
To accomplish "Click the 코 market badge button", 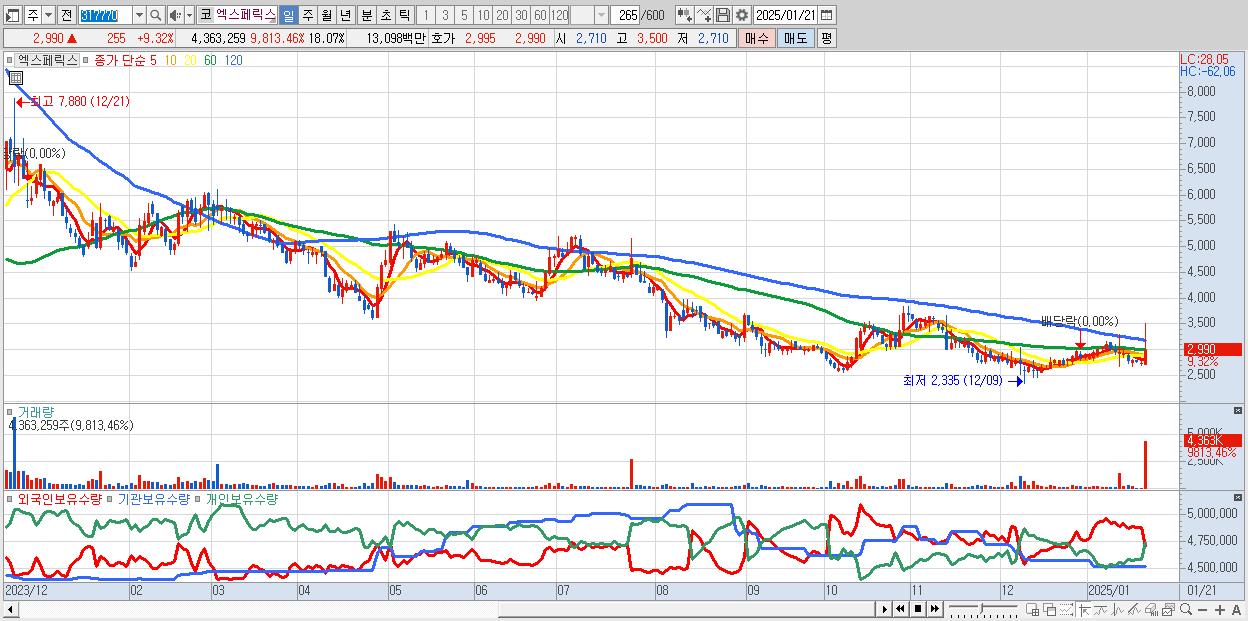I will point(205,15).
